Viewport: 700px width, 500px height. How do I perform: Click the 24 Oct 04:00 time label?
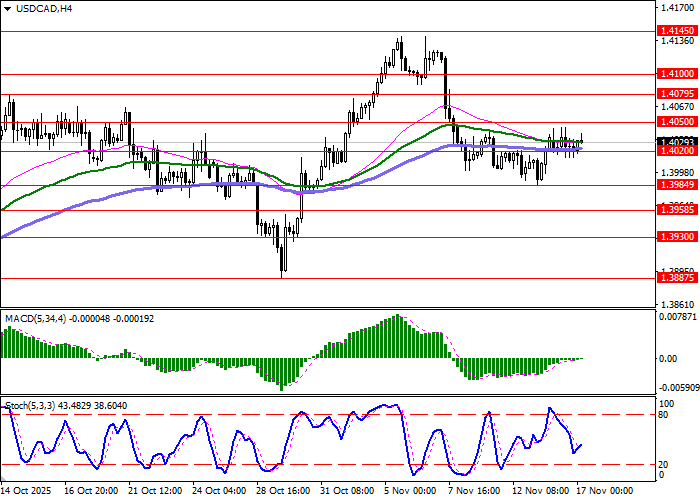tap(220, 491)
